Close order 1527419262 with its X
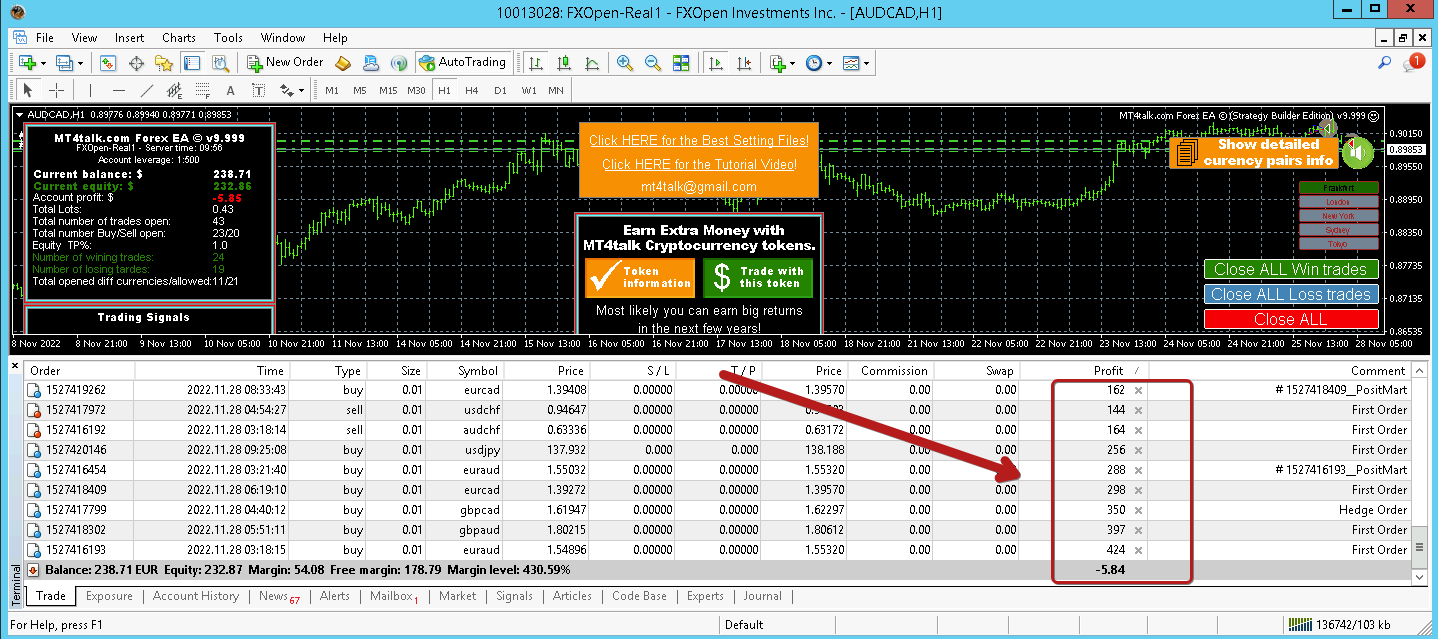This screenshot has width=1438, height=639. click(x=1138, y=390)
